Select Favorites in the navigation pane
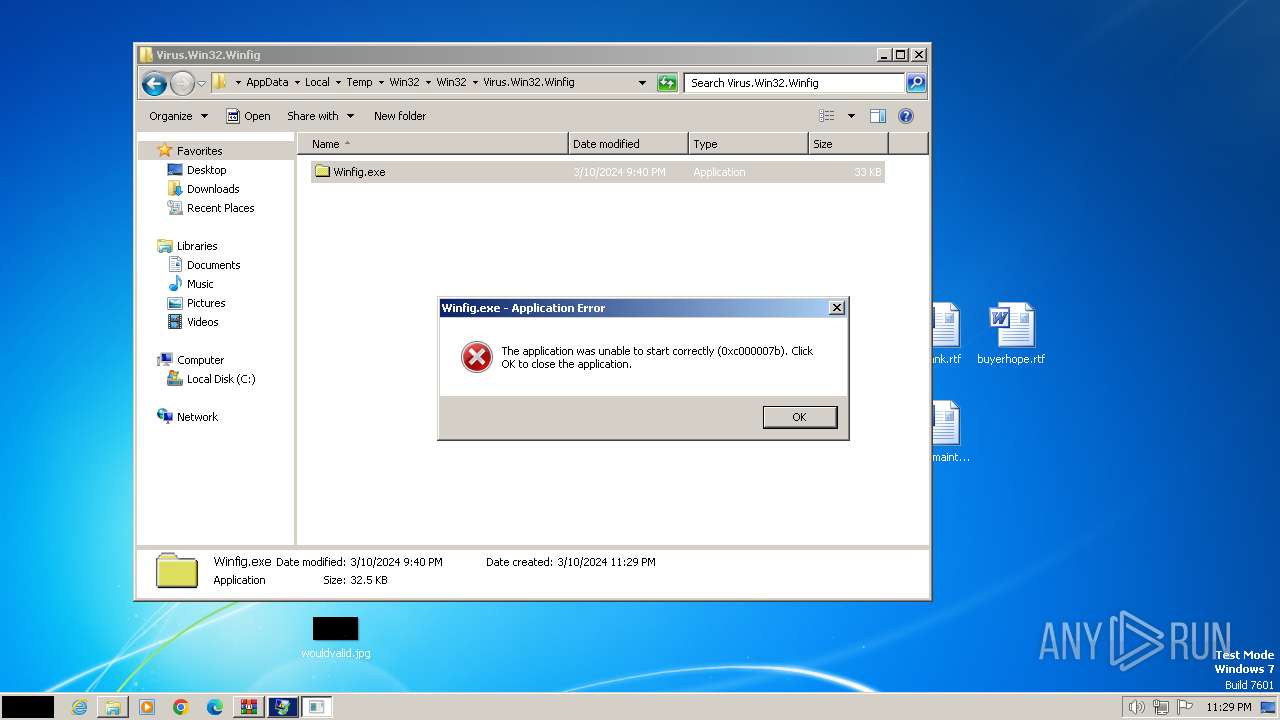The height and width of the screenshot is (720, 1280). [199, 151]
